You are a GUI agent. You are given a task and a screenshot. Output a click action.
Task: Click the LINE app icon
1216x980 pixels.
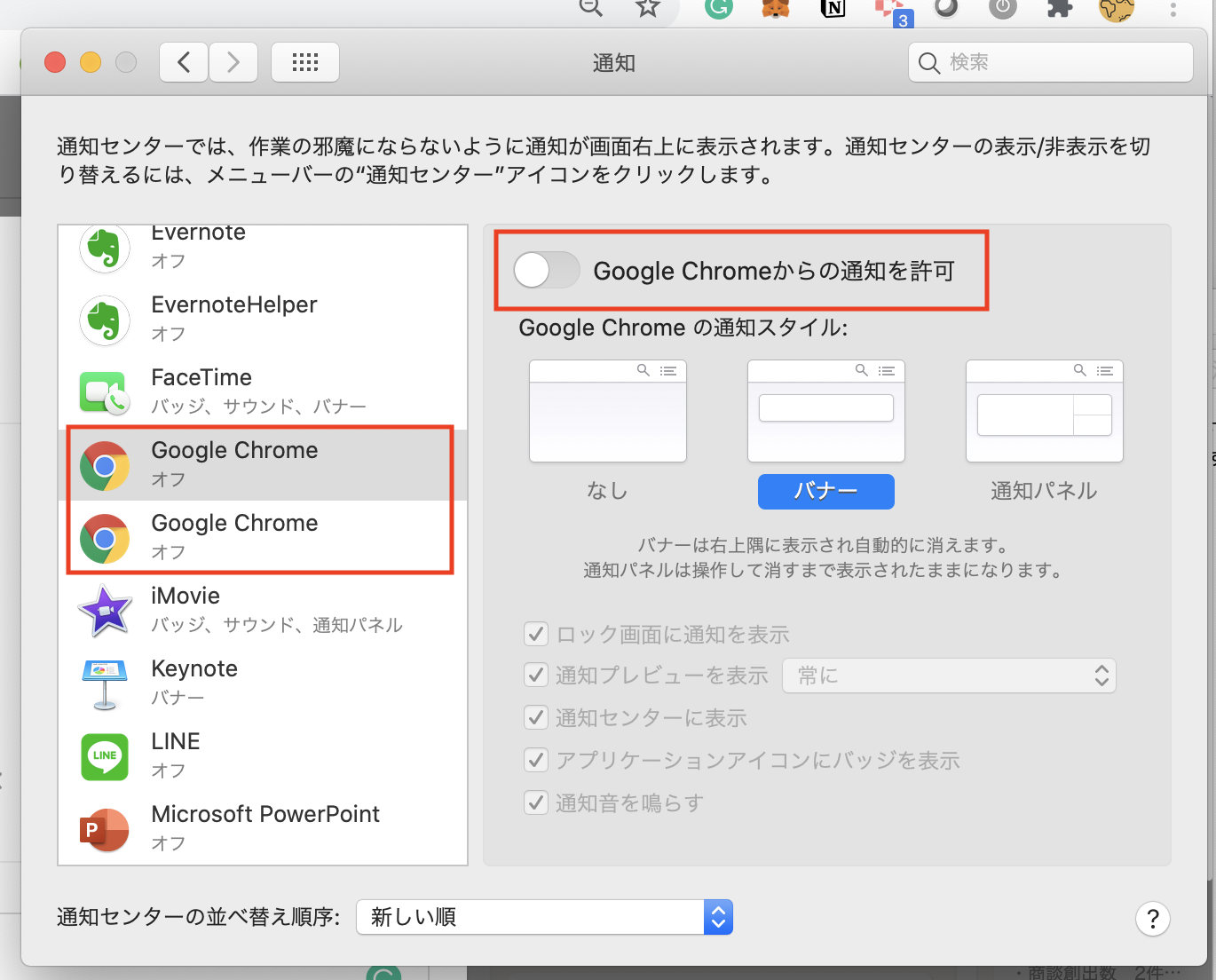(x=105, y=756)
